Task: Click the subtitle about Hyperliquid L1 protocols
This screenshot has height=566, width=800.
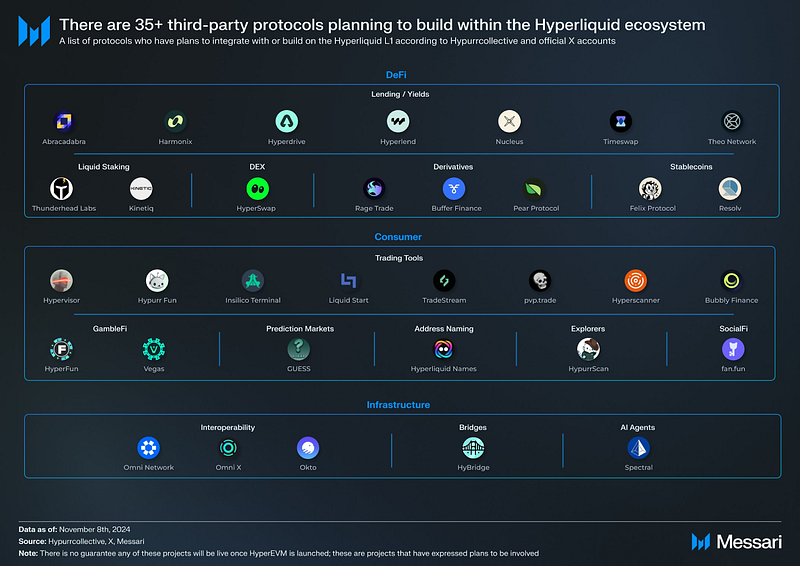Action: [x=337, y=41]
